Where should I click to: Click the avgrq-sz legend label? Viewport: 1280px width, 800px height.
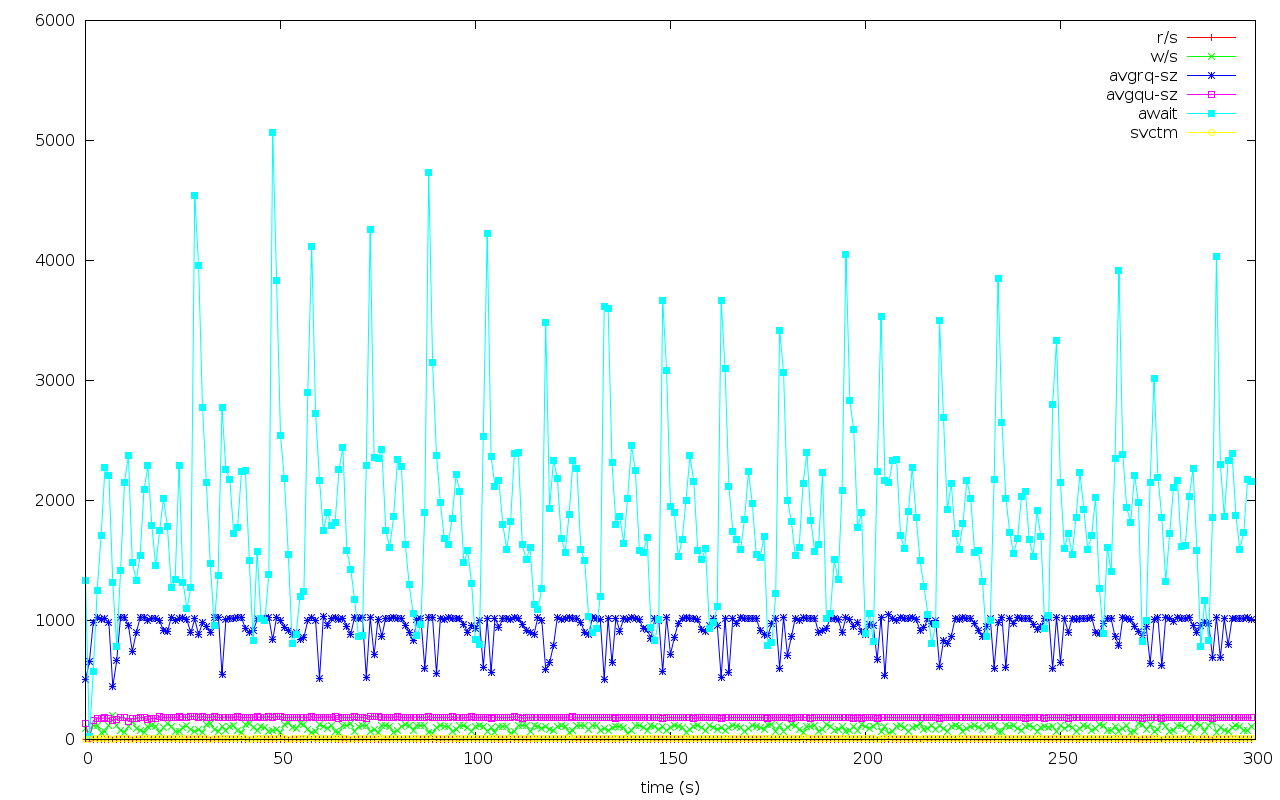click(x=1143, y=75)
